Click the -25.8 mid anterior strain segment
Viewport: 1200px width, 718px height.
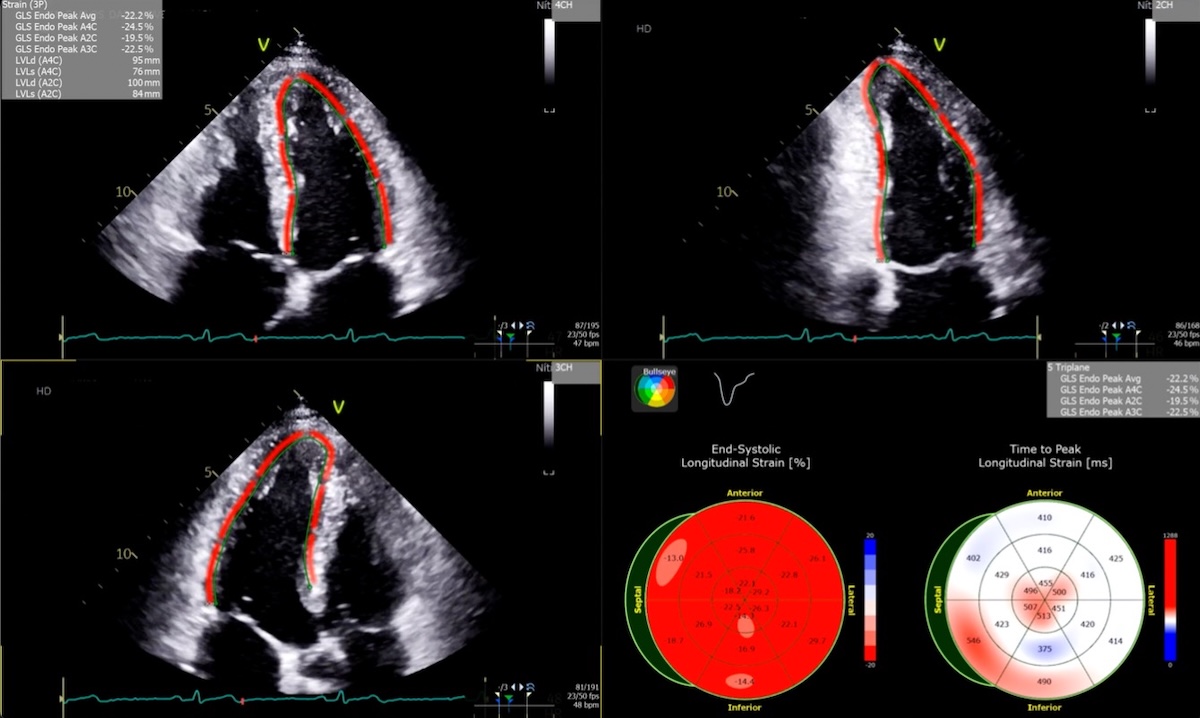746,550
